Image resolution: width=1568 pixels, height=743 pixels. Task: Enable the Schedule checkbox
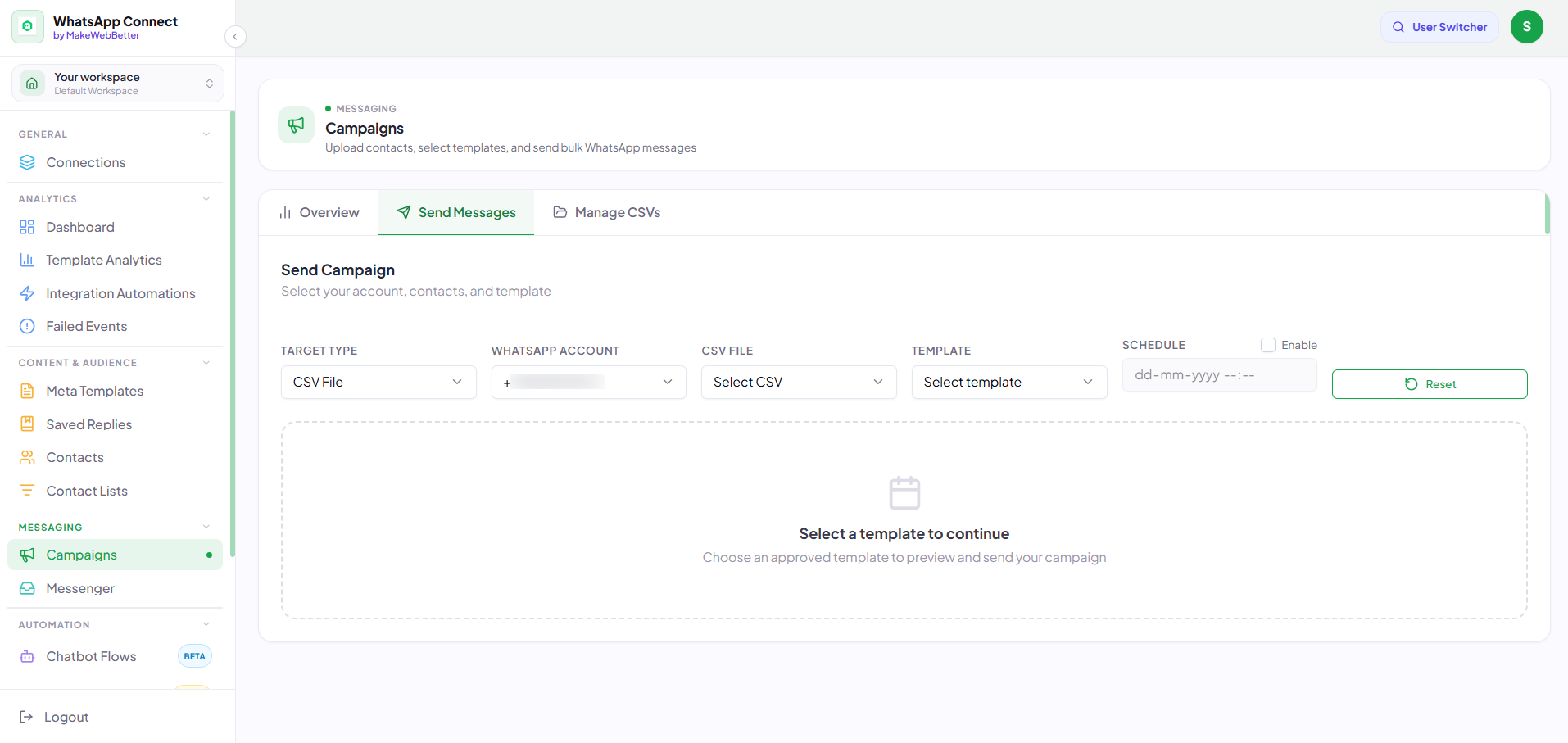[1268, 345]
